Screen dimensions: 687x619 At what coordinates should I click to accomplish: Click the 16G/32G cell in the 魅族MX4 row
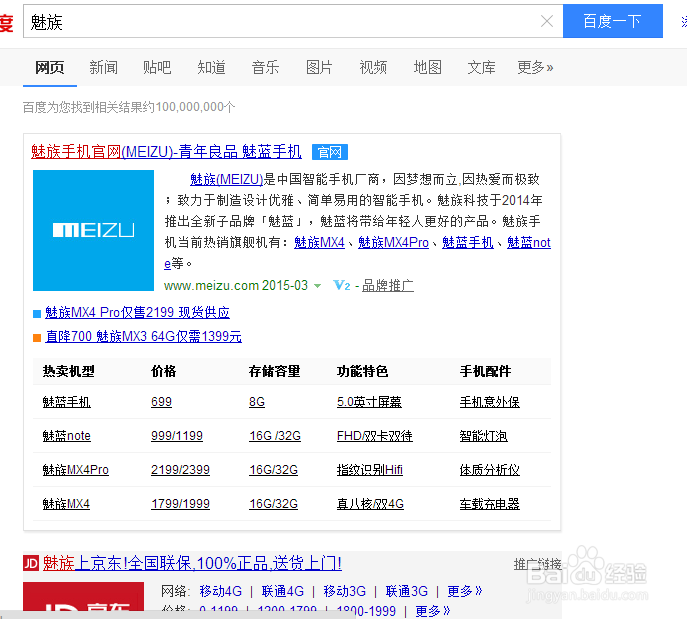(x=273, y=504)
